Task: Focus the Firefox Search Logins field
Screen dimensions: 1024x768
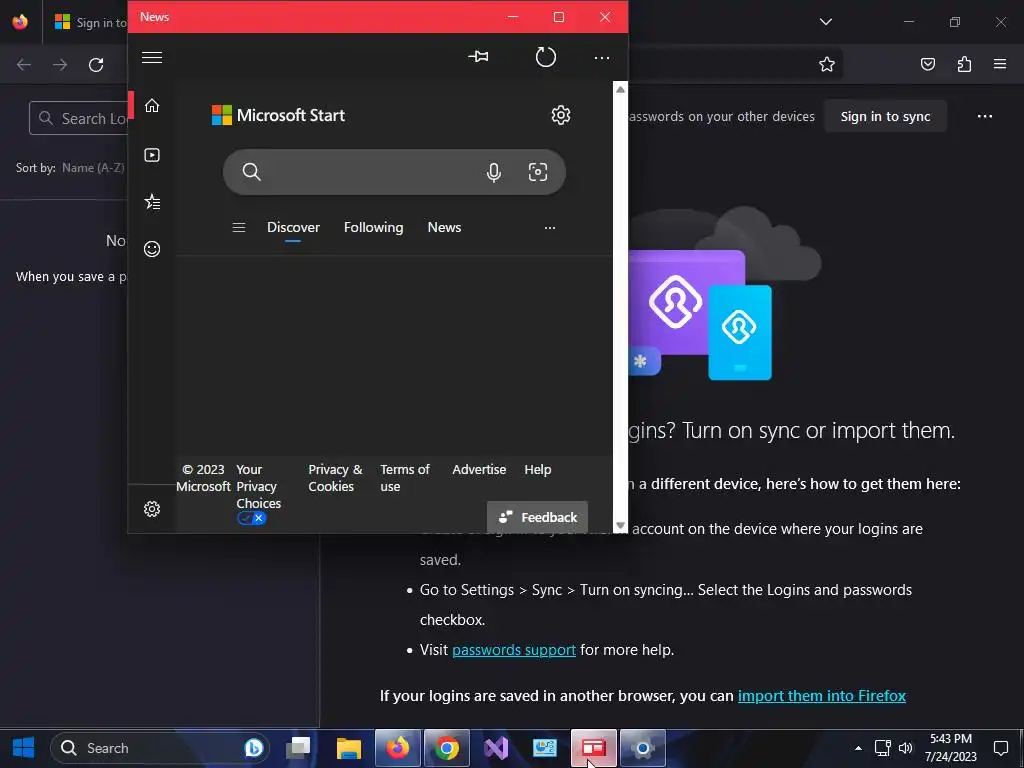Action: (78, 118)
